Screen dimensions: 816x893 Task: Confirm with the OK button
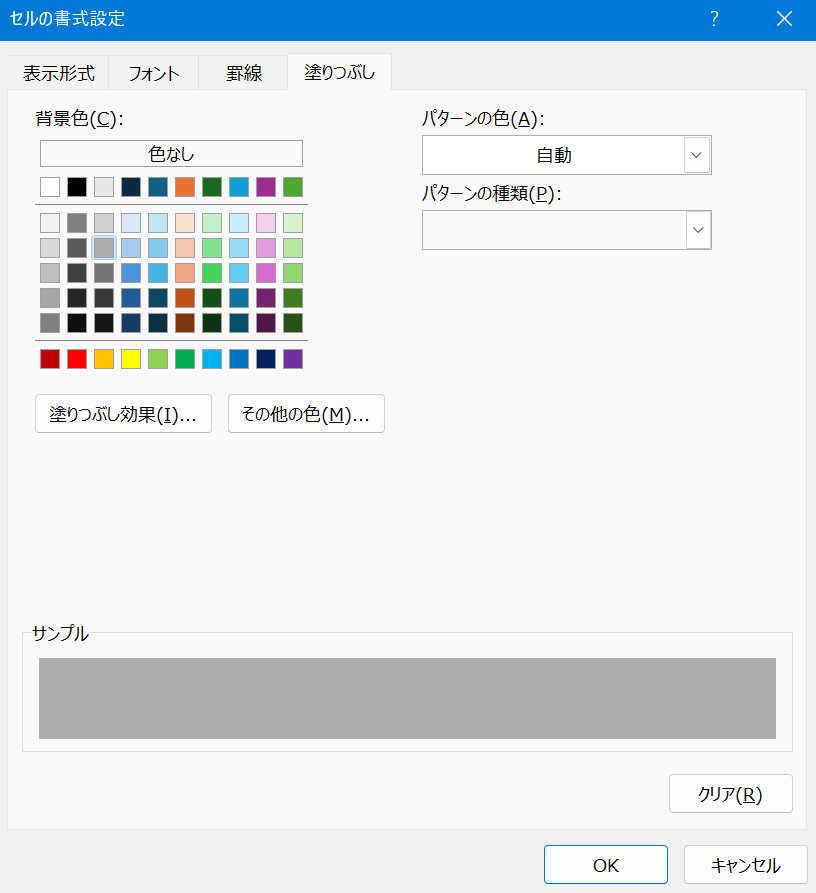[605, 865]
